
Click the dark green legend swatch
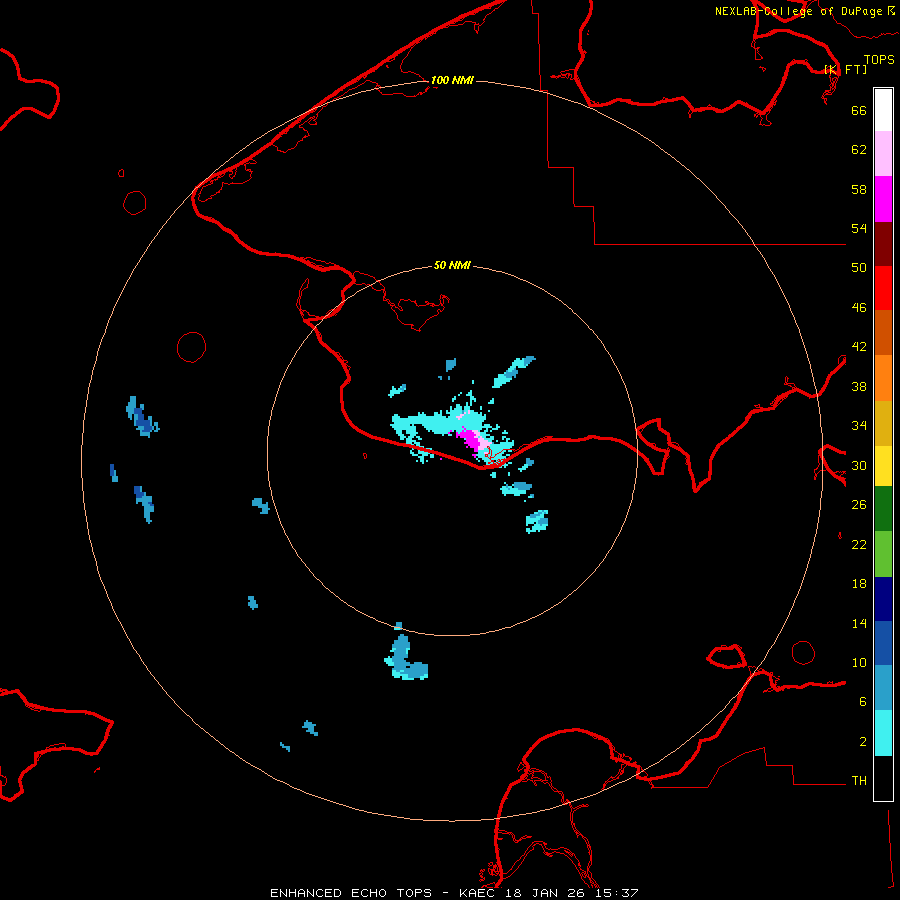[883, 509]
